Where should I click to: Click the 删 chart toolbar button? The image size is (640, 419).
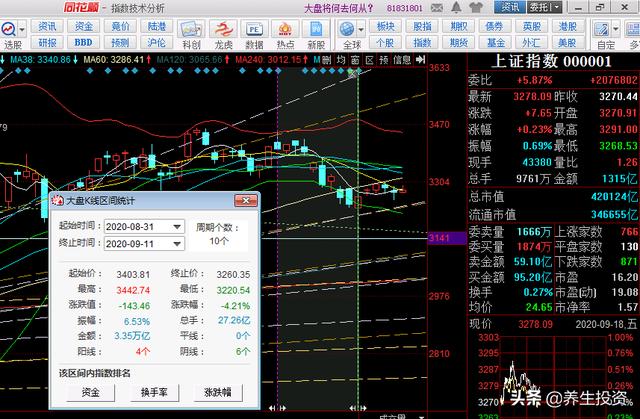[327, 60]
